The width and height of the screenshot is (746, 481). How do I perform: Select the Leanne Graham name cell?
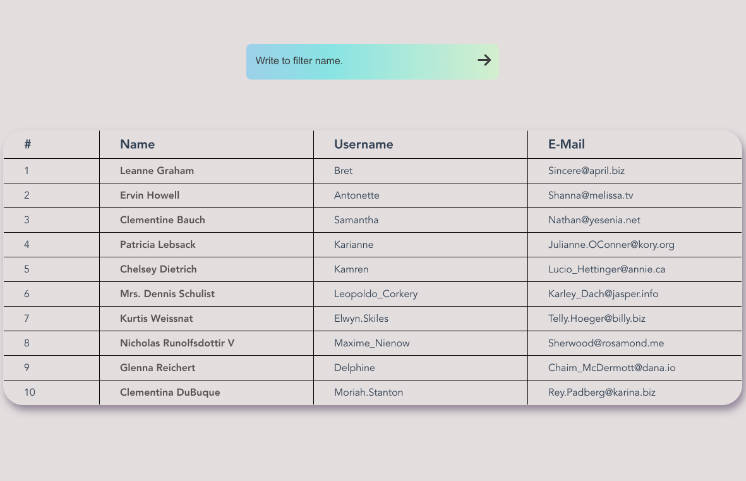pos(157,171)
